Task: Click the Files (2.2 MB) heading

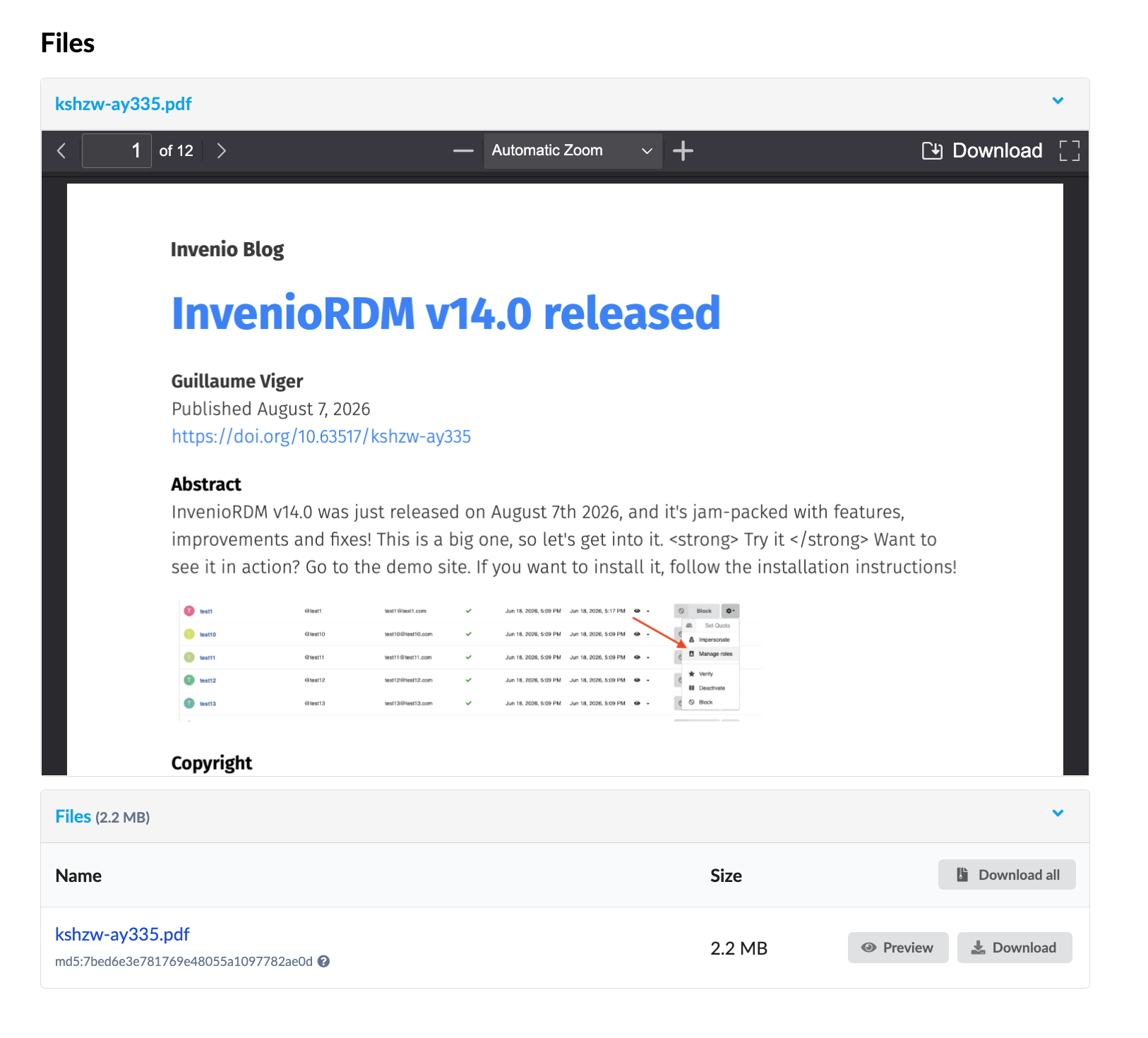Action: pyautogui.click(x=102, y=817)
